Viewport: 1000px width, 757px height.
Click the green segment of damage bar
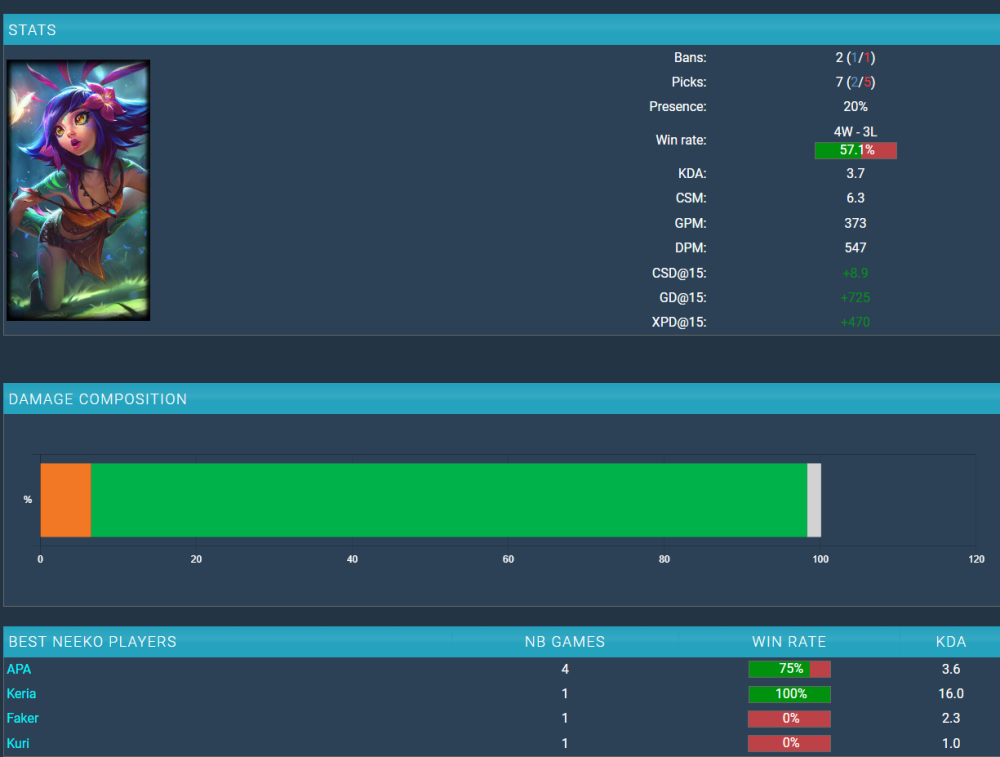(448, 500)
